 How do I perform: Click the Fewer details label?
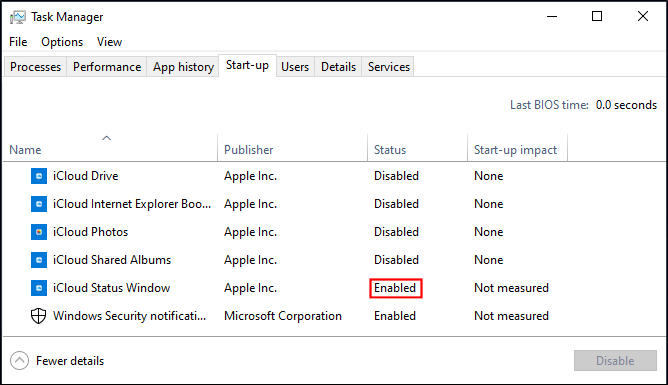70,361
